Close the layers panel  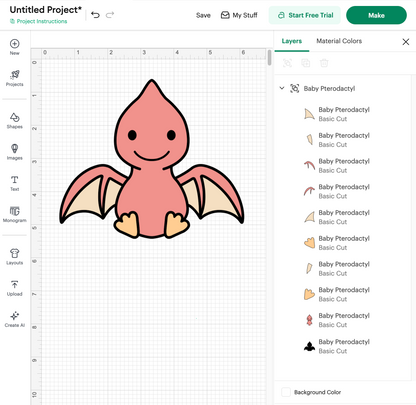click(x=406, y=42)
